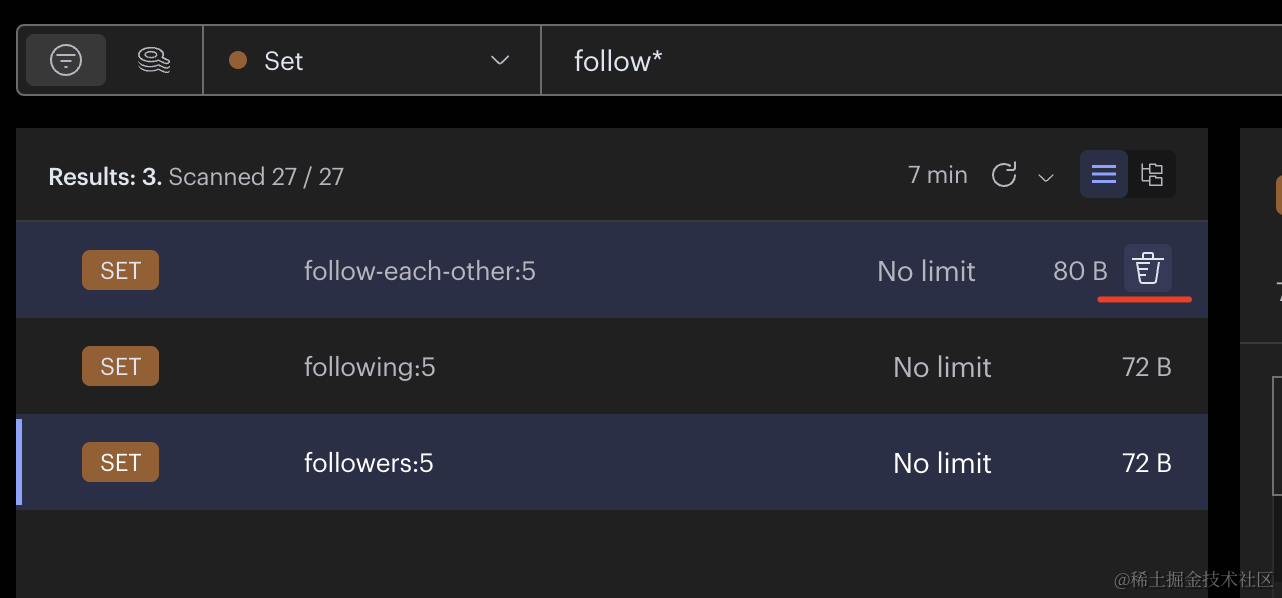Click the 80 B size of follow-each-other:5

coord(1080,271)
